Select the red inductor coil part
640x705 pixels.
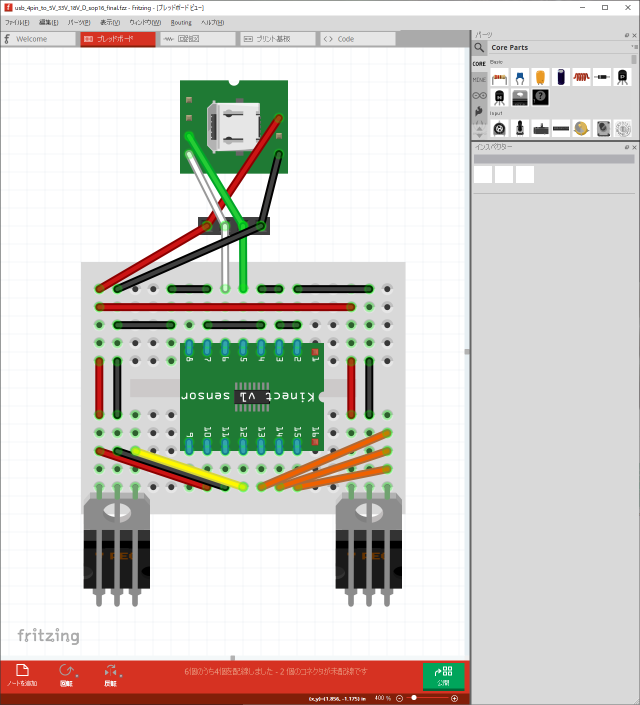coord(581,78)
